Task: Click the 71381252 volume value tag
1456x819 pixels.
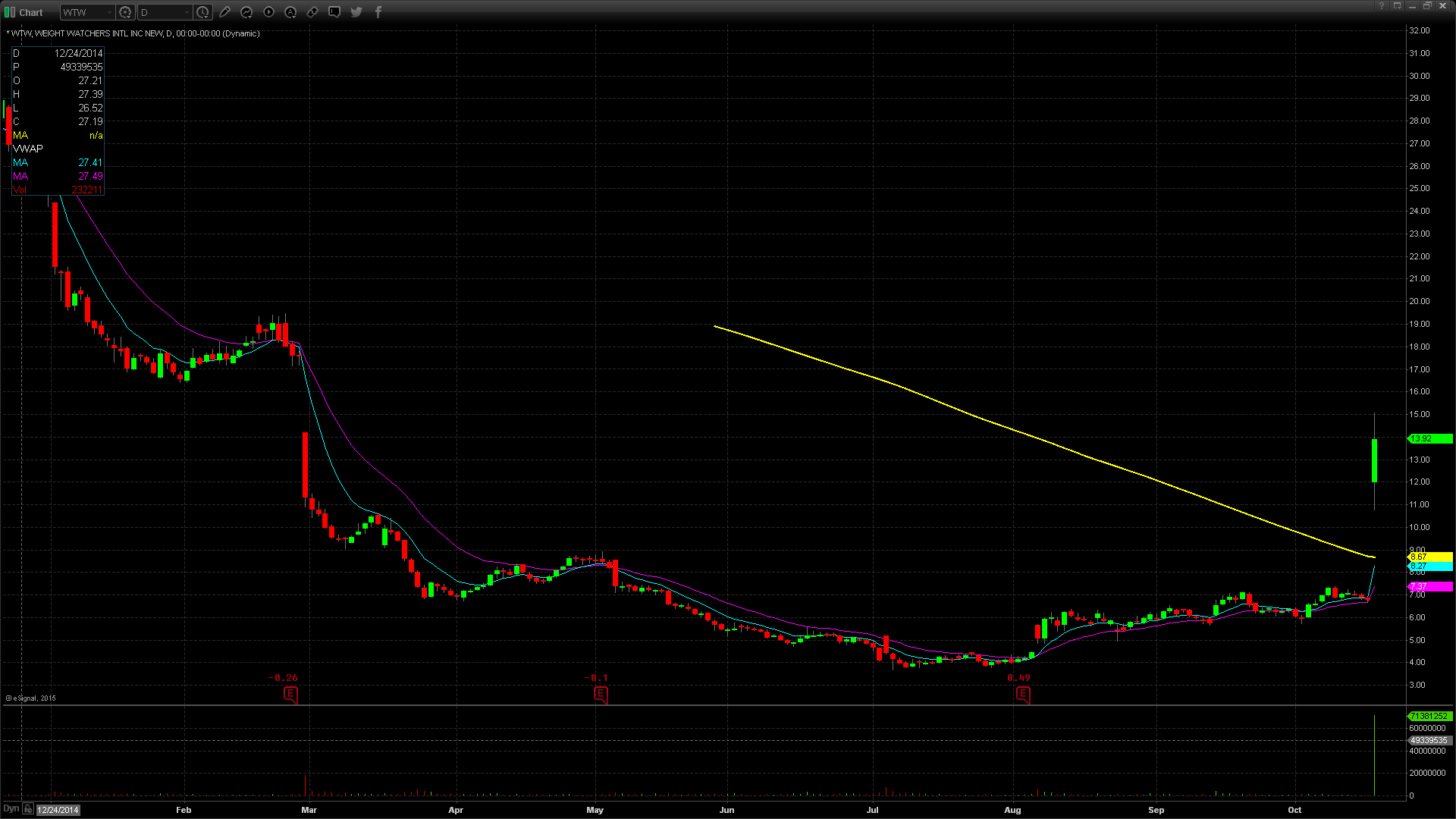Action: (x=1430, y=716)
